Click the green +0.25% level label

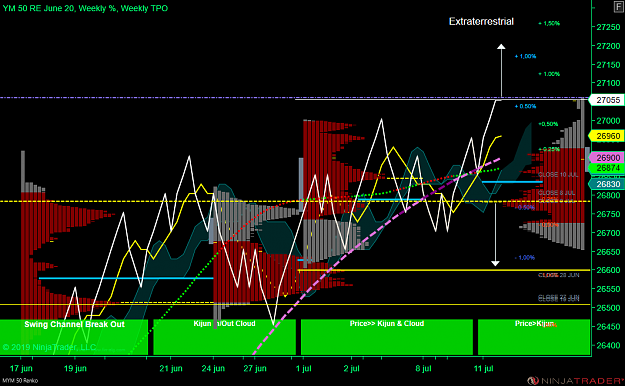click(x=549, y=149)
